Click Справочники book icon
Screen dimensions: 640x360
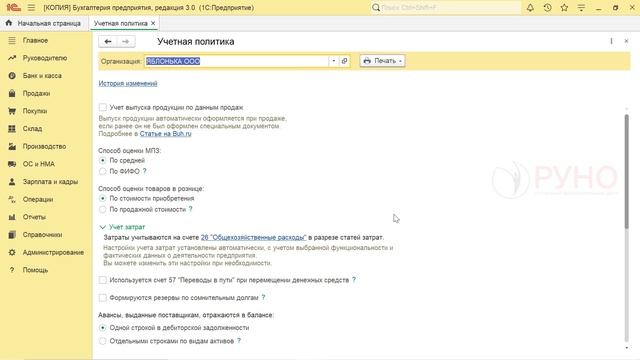pos(12,235)
